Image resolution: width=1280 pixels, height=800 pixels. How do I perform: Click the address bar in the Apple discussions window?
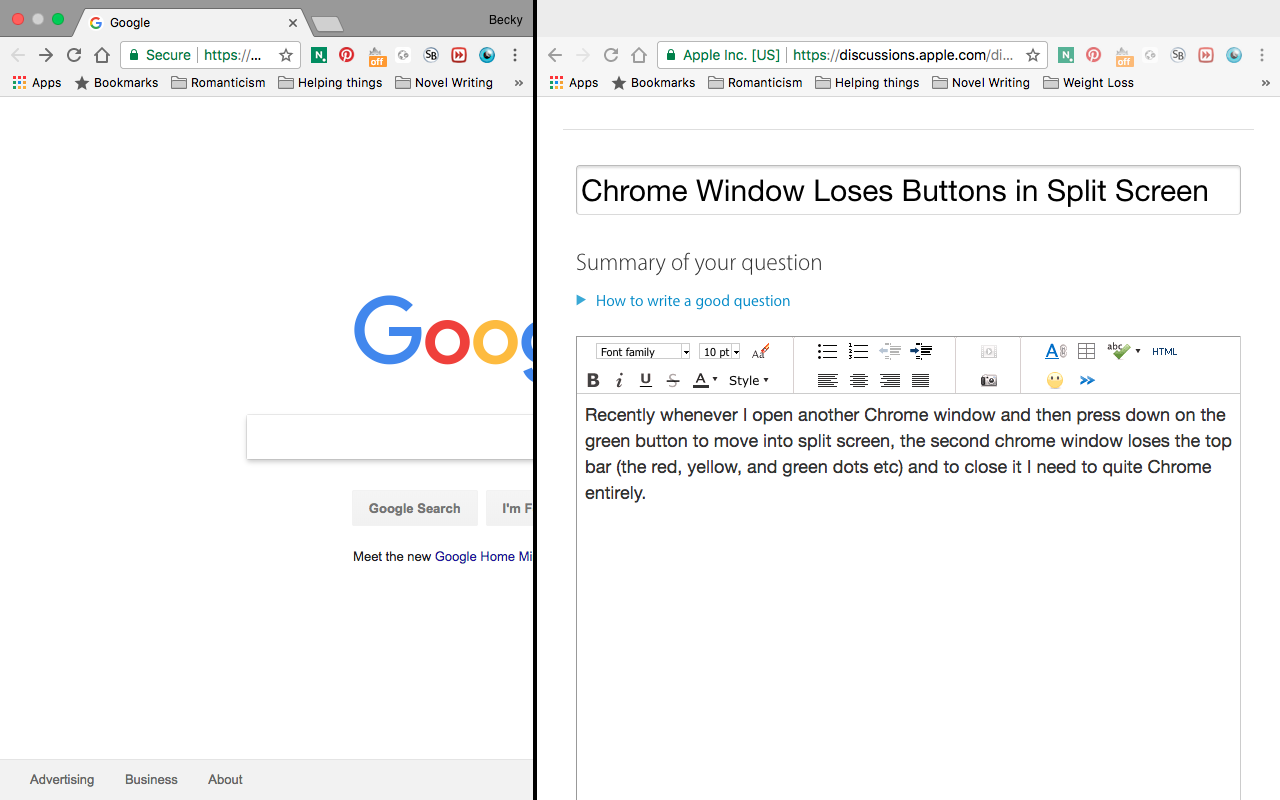(x=853, y=55)
